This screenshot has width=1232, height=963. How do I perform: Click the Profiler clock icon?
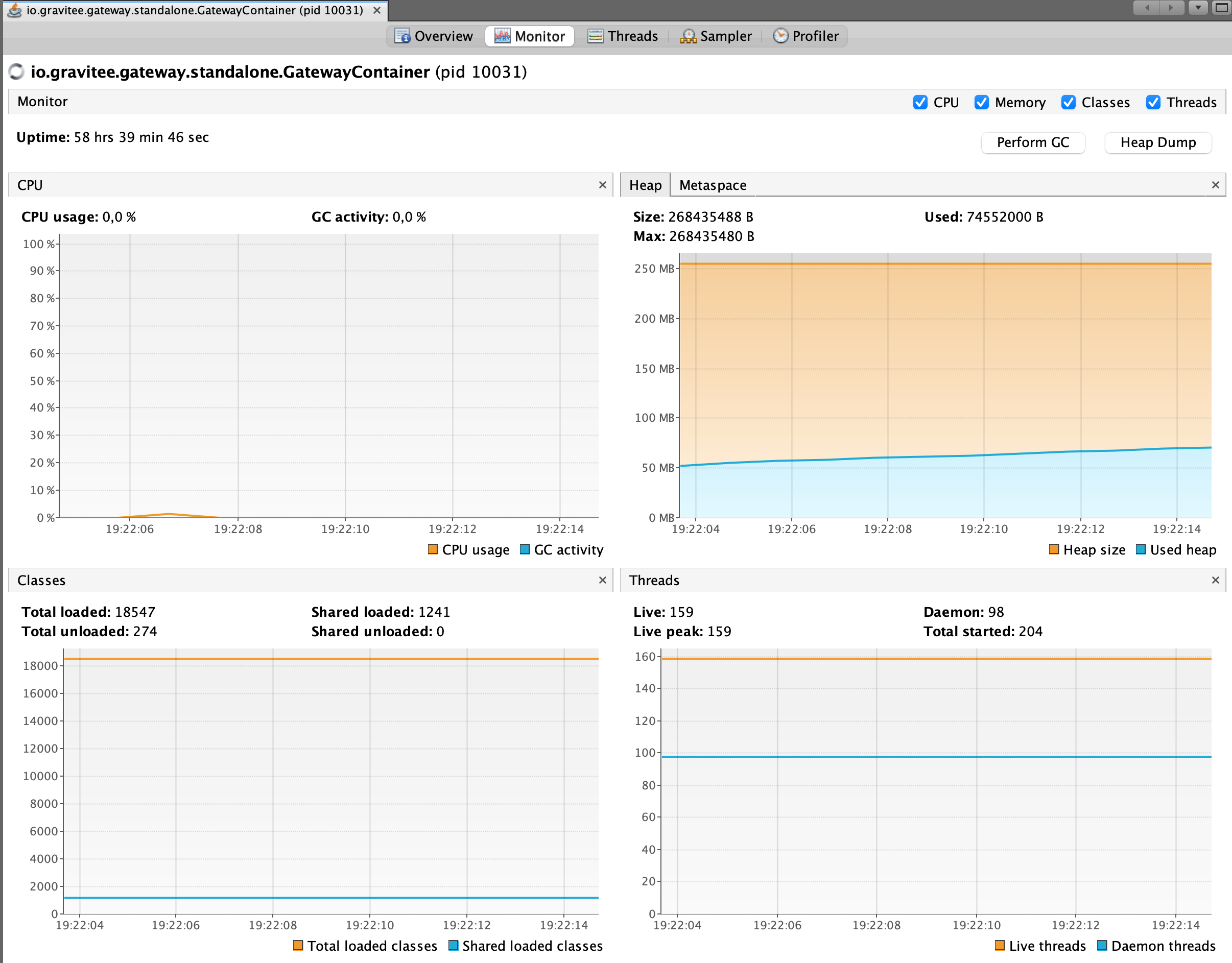tap(780, 36)
